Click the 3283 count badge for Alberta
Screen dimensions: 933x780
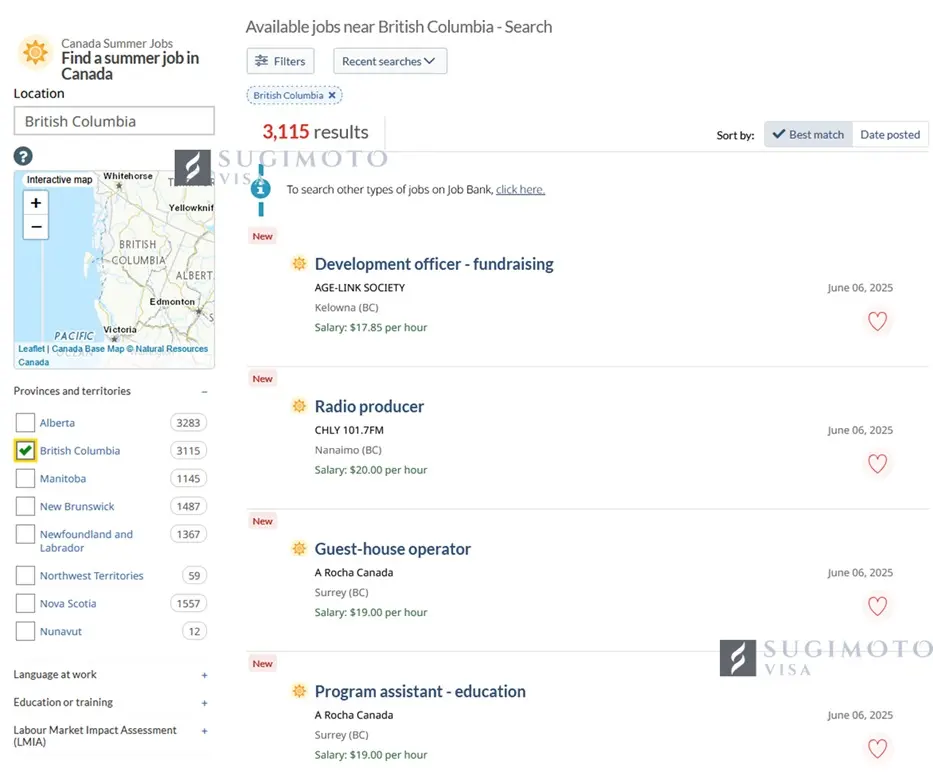pos(188,423)
